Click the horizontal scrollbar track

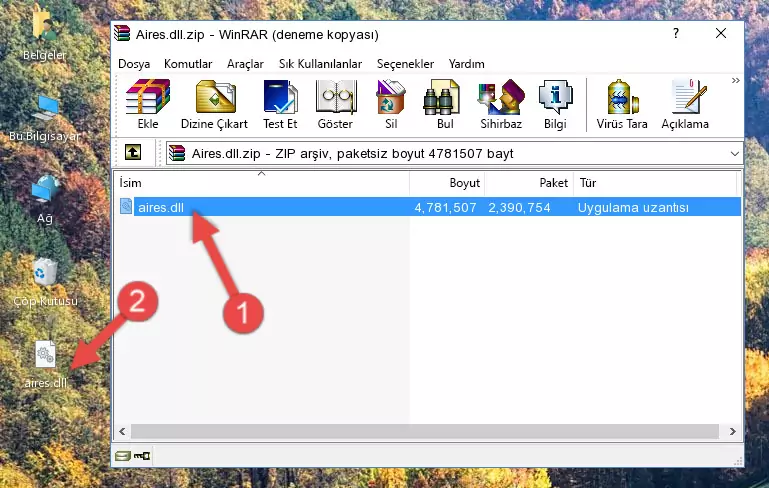(425, 432)
